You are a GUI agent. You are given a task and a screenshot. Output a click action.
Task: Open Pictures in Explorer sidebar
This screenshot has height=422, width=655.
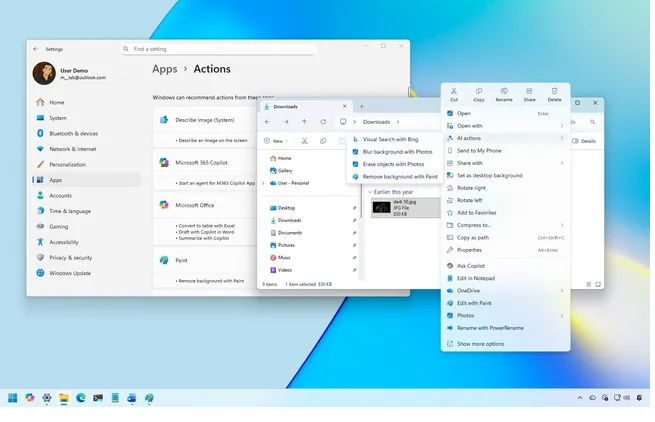click(282, 245)
